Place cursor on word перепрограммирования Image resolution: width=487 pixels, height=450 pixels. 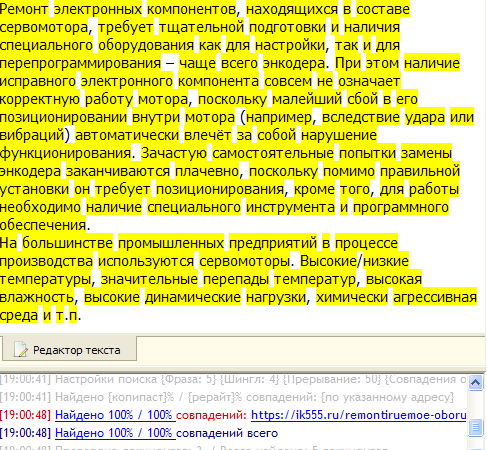click(80, 63)
